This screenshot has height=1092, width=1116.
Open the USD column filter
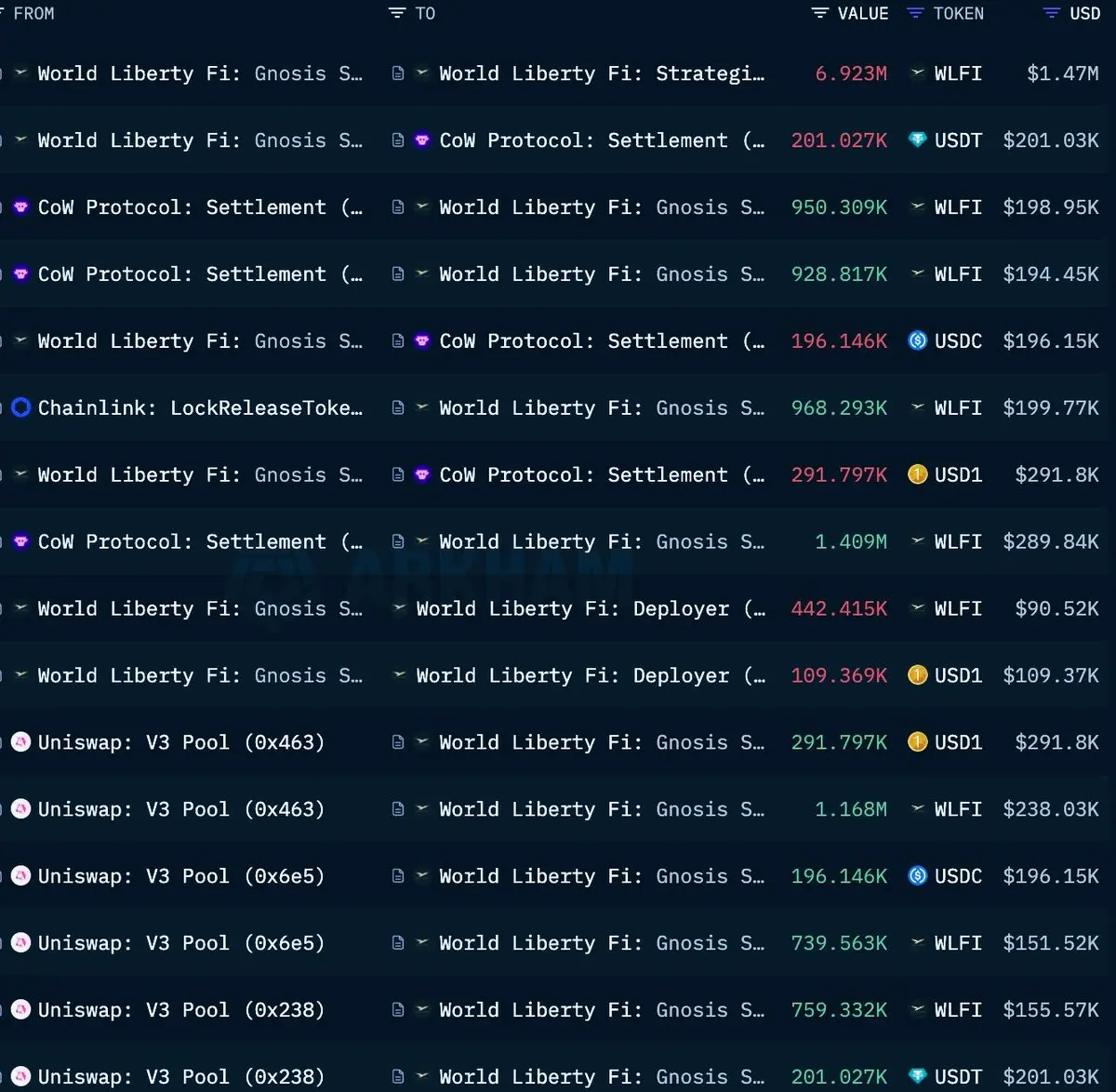[1052, 13]
